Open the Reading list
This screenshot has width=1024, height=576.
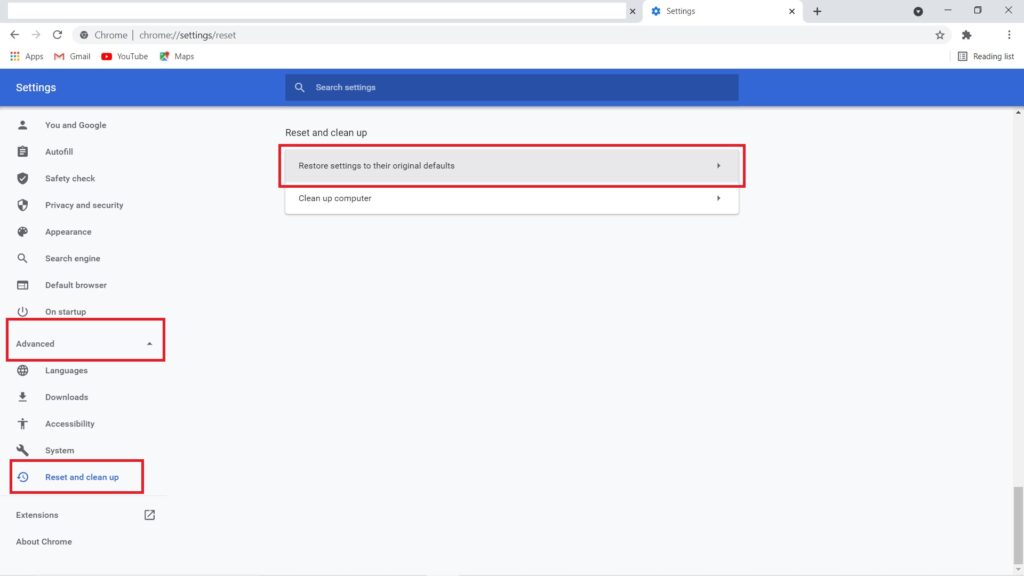coord(985,56)
